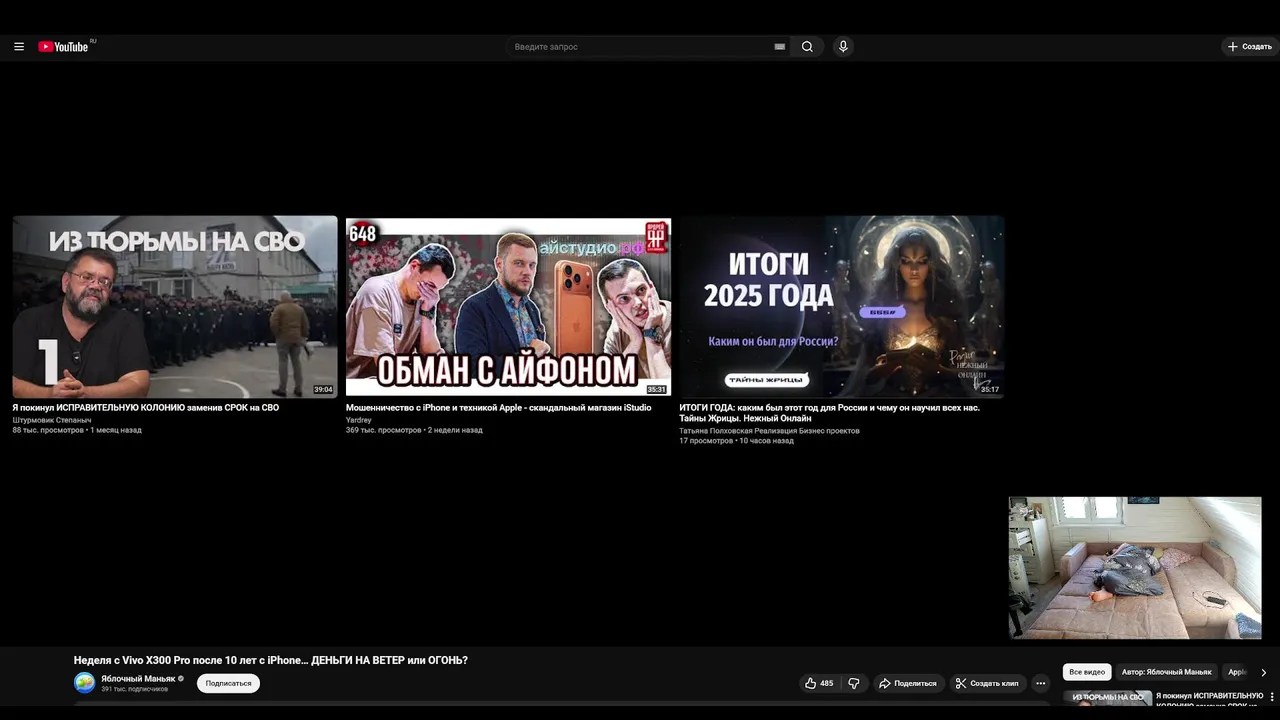Click the magnifier search button
The width and height of the screenshot is (1280, 720).
click(x=807, y=47)
